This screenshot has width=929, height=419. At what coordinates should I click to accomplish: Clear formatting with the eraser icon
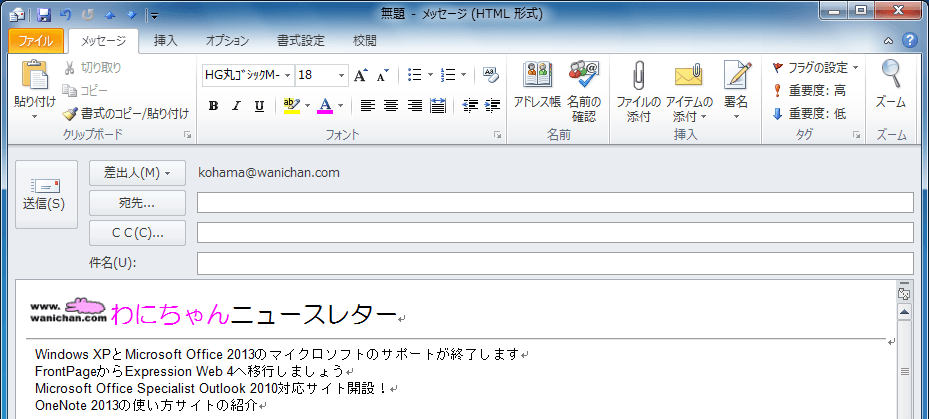[x=491, y=75]
